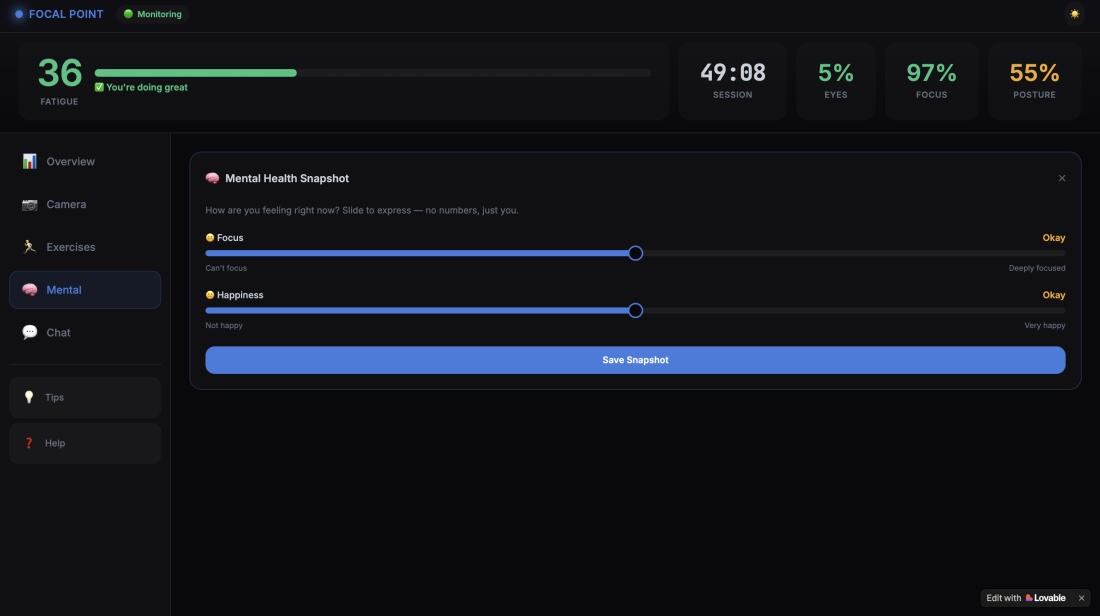Click the Posture 55% stat card

[x=1034, y=81]
